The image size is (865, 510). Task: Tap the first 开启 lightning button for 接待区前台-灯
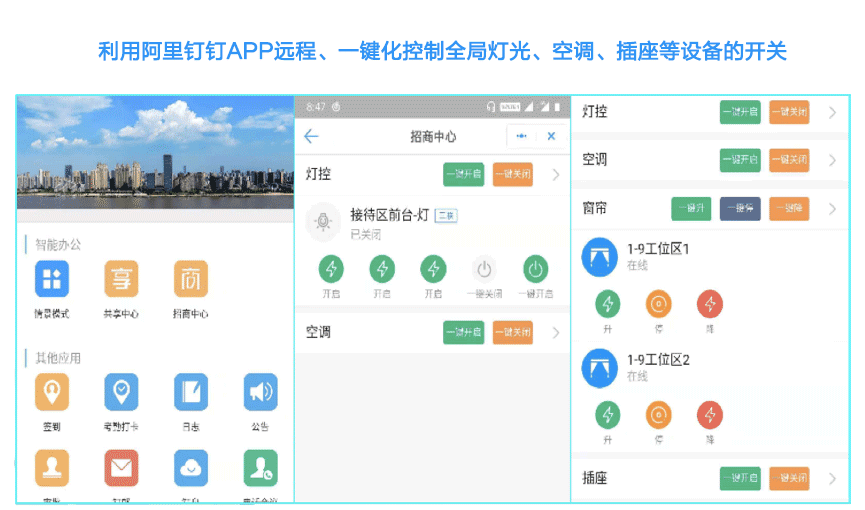point(331,269)
